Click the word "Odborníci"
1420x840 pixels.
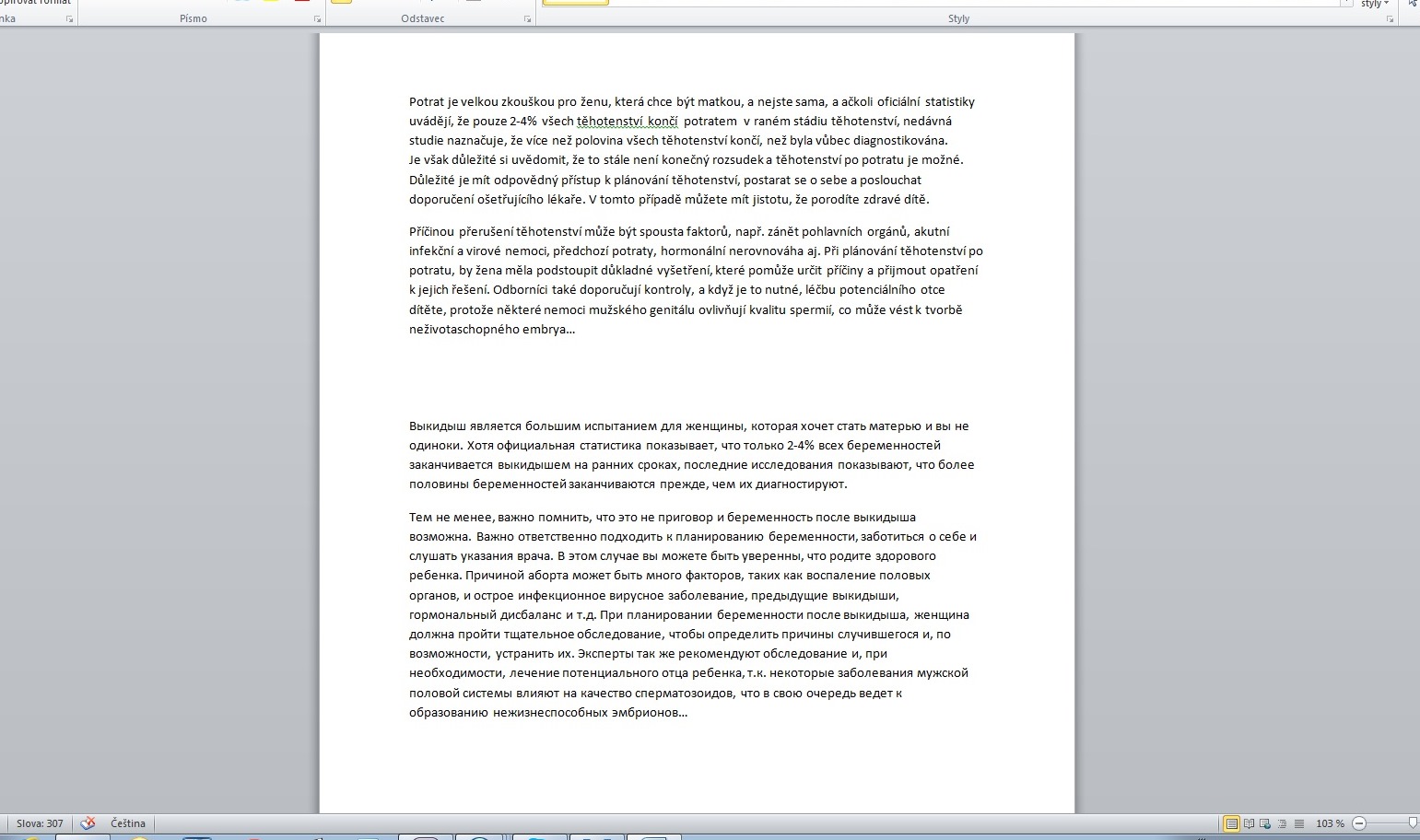click(521, 290)
